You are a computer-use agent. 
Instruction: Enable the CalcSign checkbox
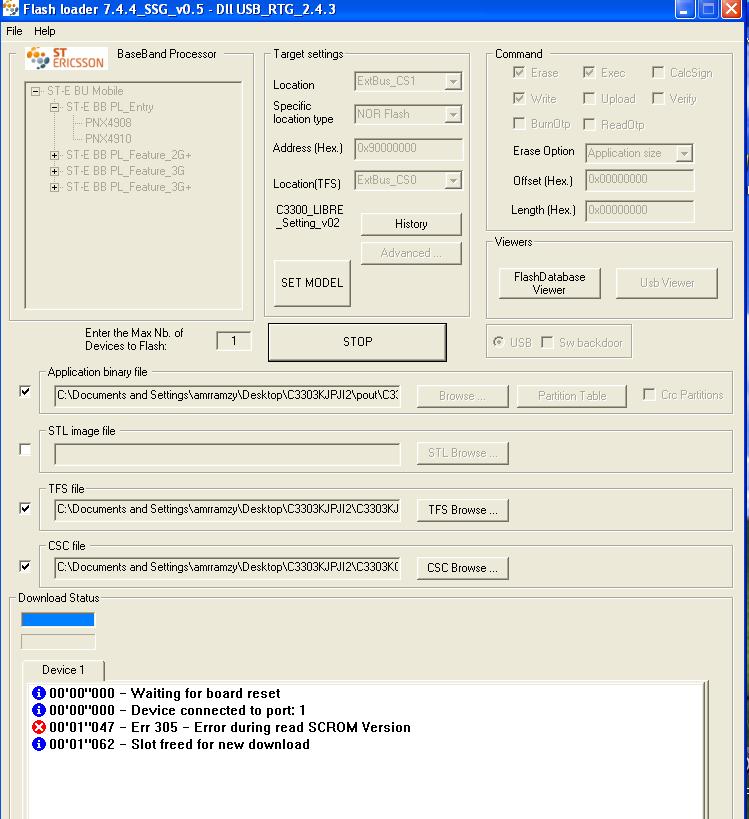point(658,72)
